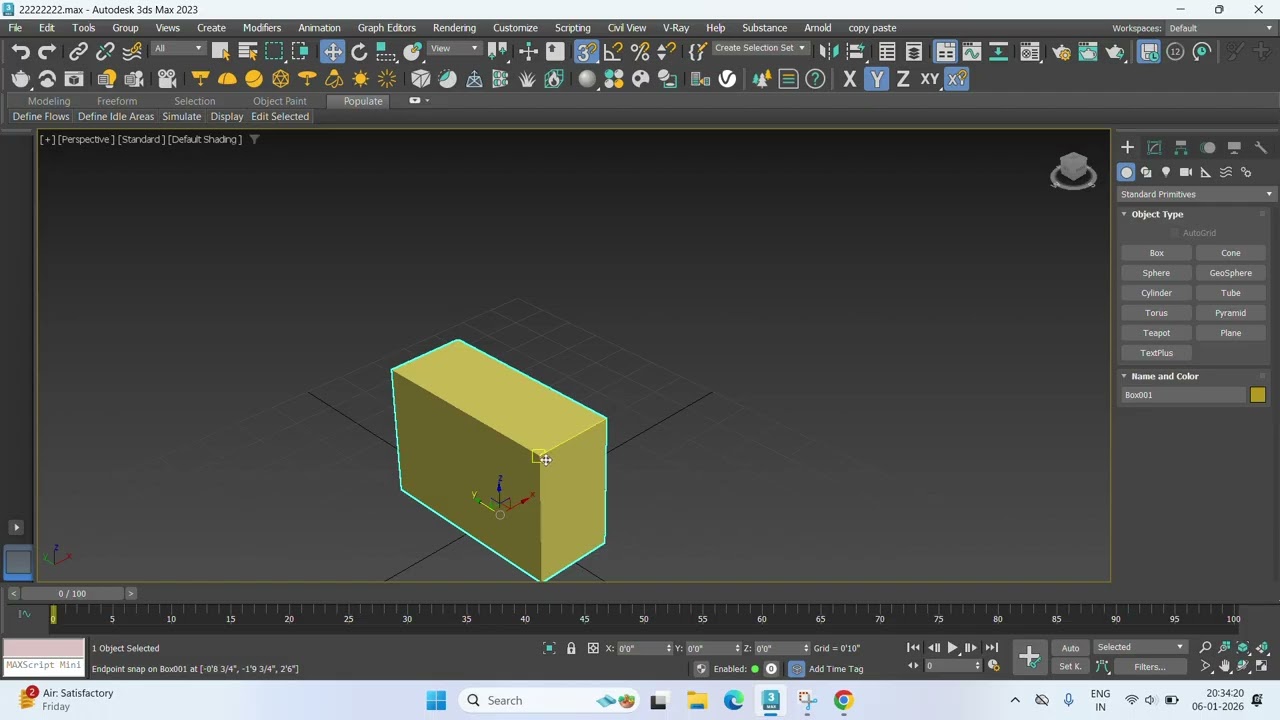This screenshot has width=1280, height=720.
Task: Open the Modify command panel tab
Action: pos(1154,147)
